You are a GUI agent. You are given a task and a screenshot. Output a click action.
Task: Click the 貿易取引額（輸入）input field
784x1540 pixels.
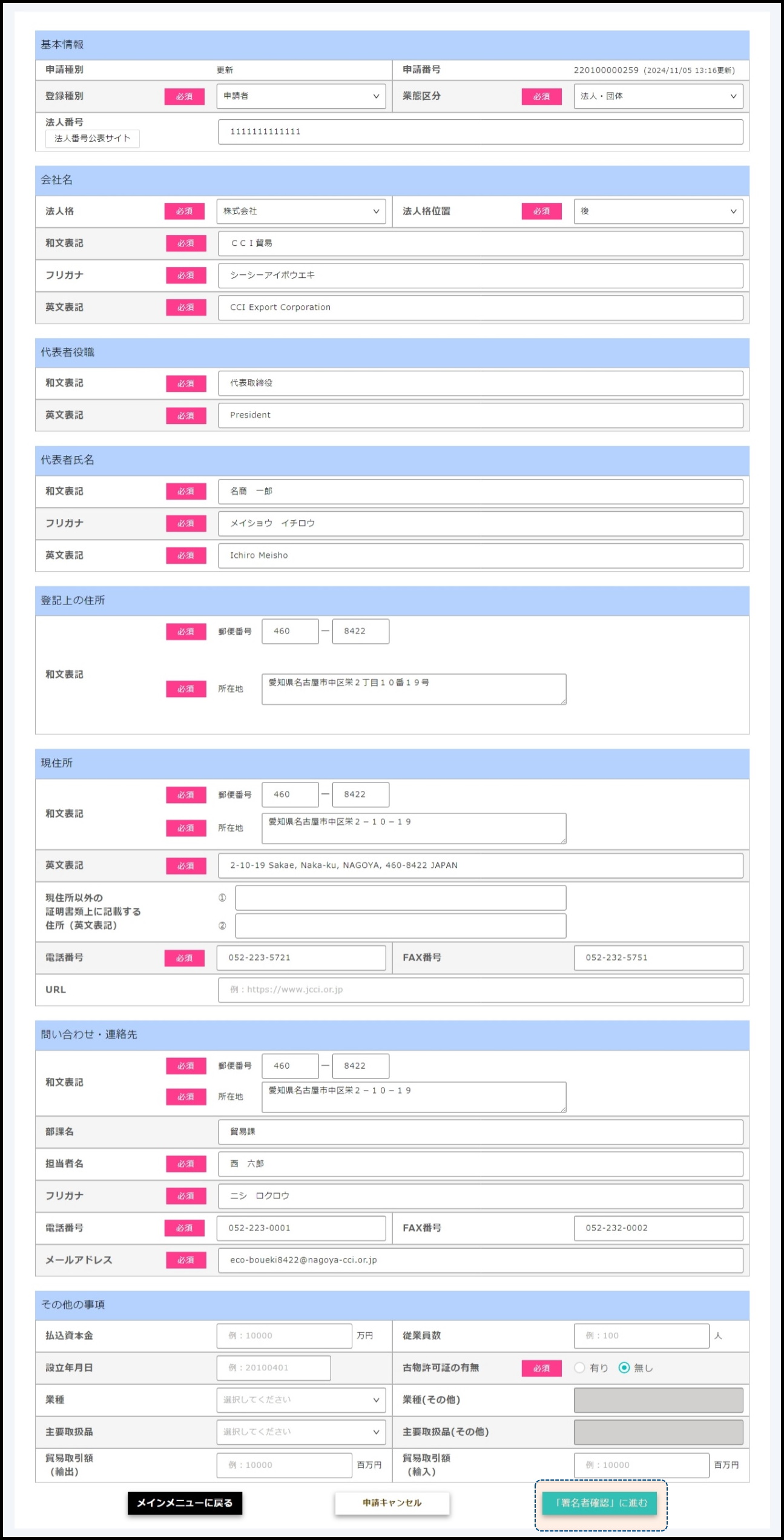[x=641, y=1466]
